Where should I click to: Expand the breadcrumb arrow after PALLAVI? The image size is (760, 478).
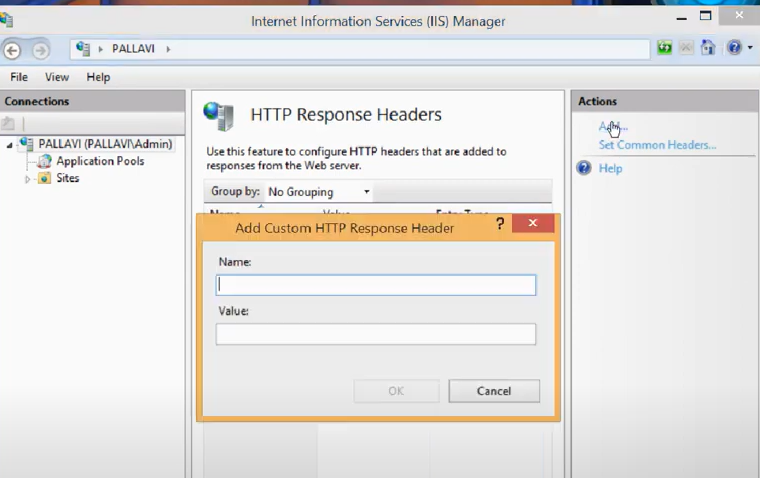168,49
